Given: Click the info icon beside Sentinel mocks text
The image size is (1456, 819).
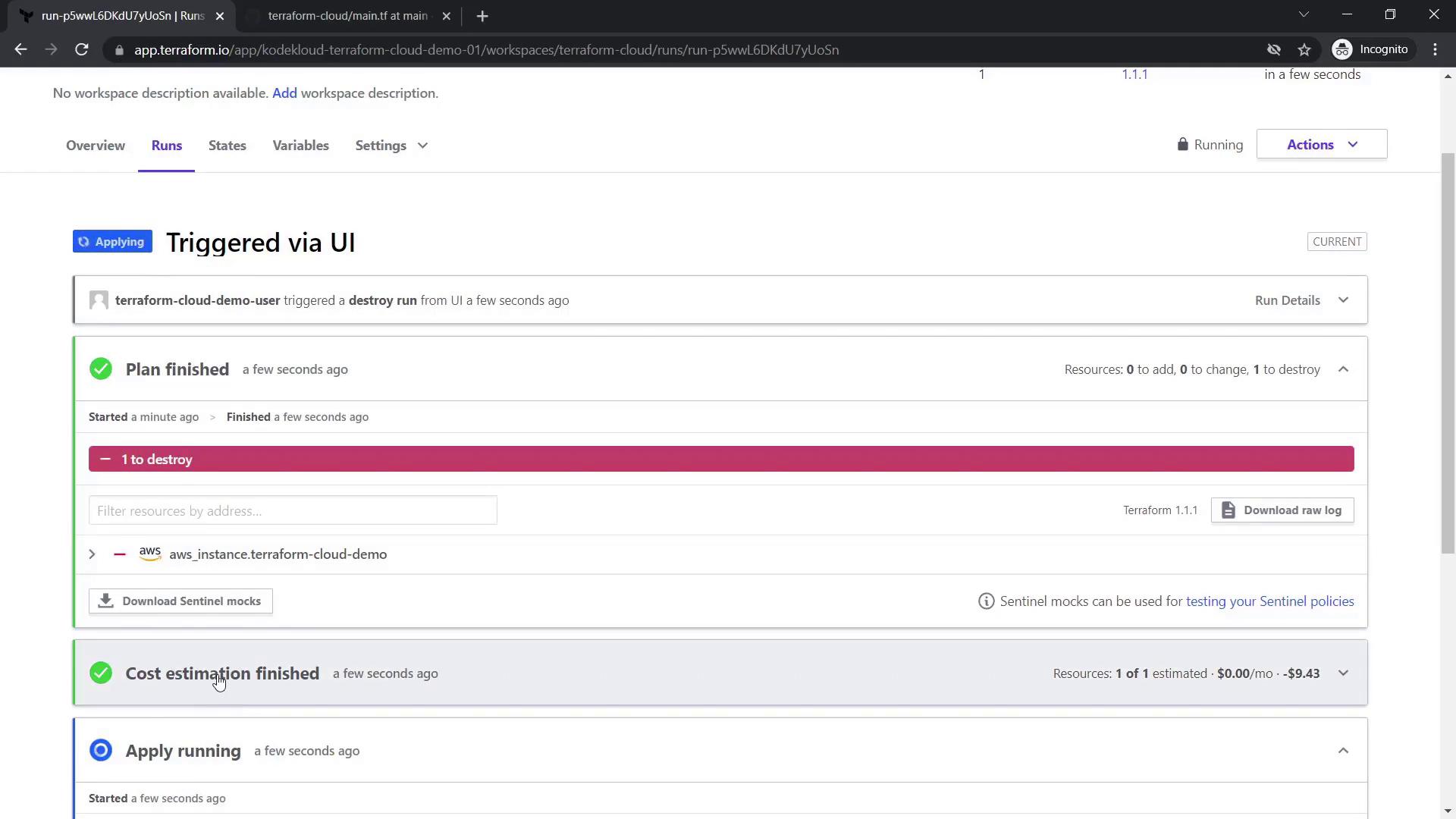Looking at the screenshot, I should tap(986, 601).
